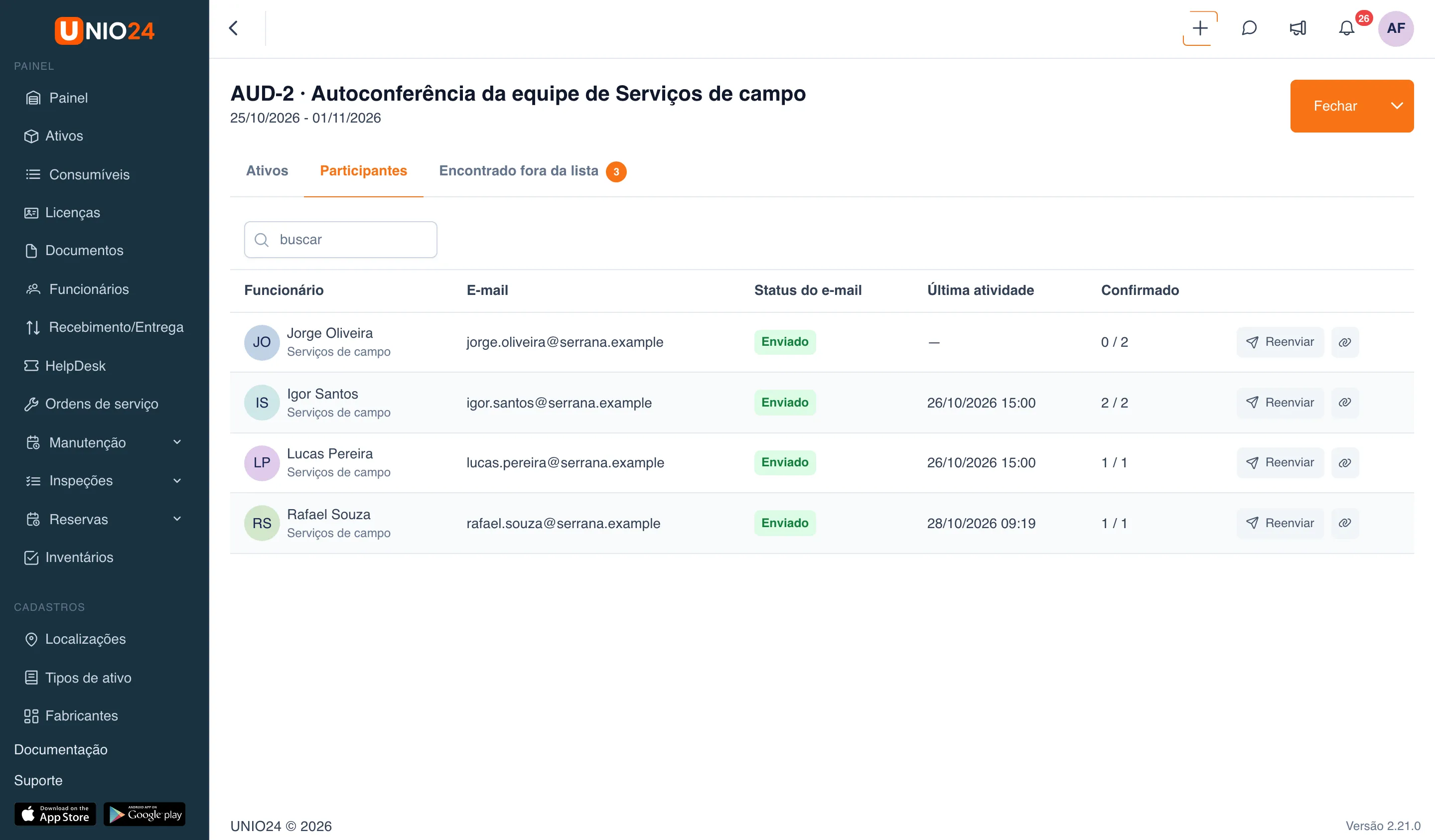Image resolution: width=1435 pixels, height=840 pixels.
Task: Open the App Store download badge
Action: (55, 814)
